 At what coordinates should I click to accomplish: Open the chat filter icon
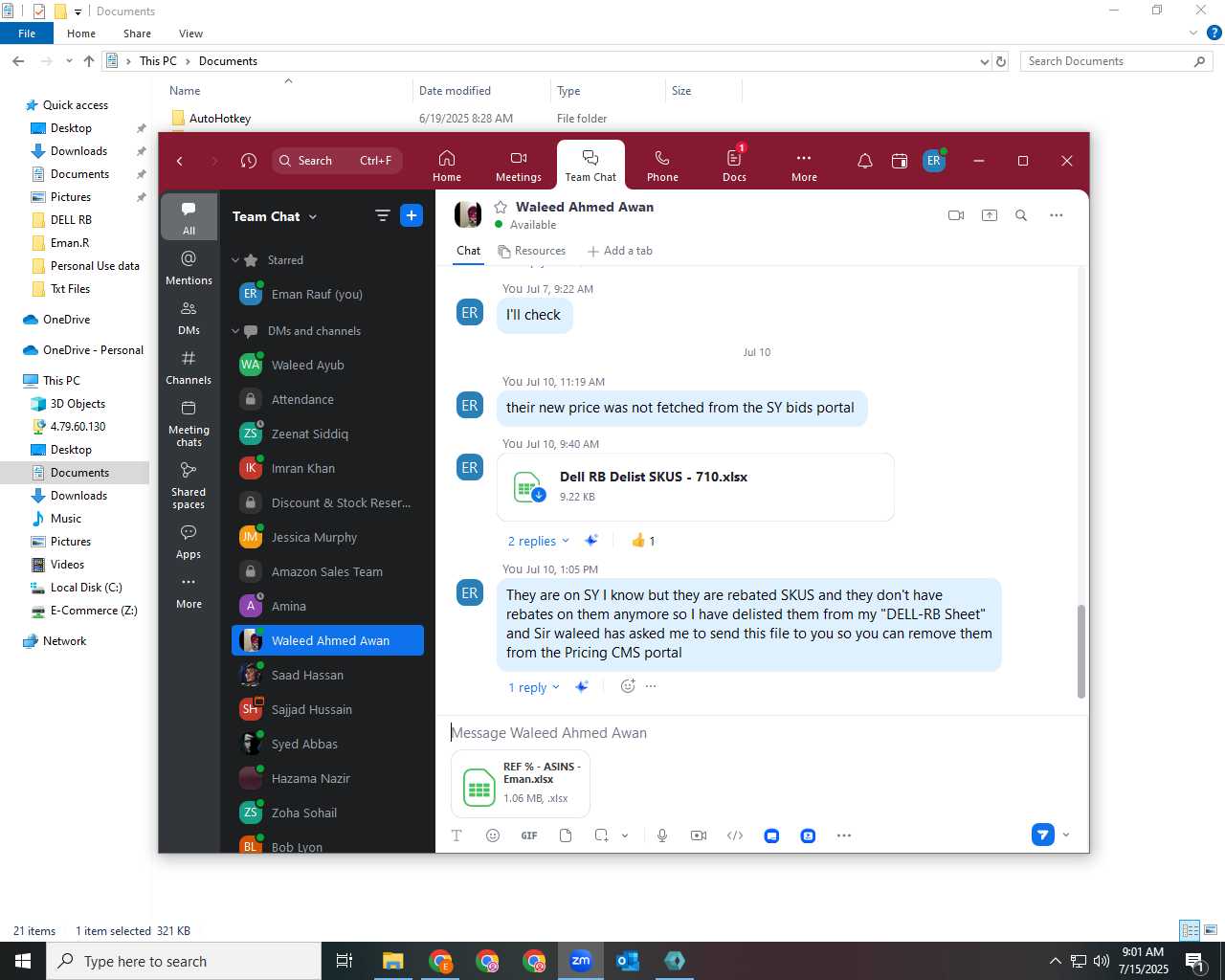pyautogui.click(x=383, y=216)
